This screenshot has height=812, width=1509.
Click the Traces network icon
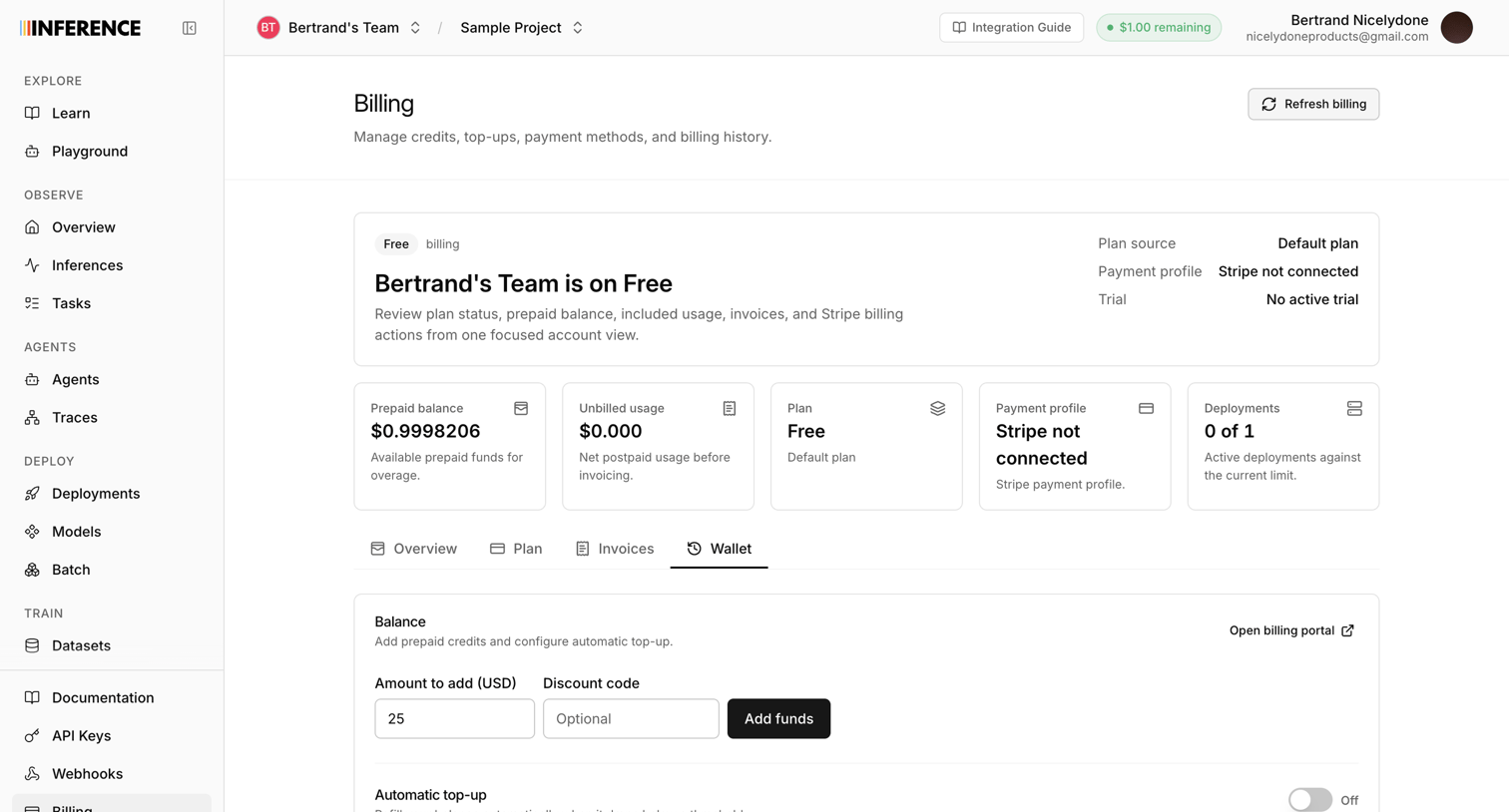coord(32,417)
